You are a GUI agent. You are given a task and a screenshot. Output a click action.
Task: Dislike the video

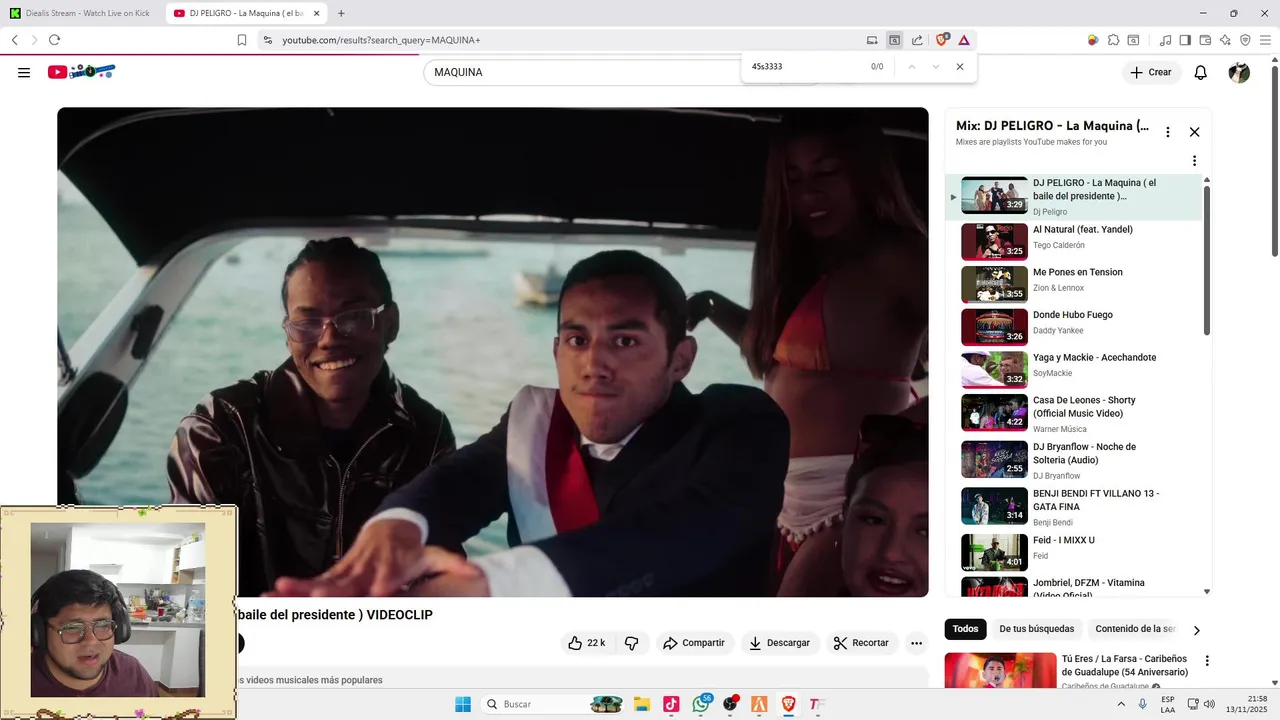coord(632,643)
